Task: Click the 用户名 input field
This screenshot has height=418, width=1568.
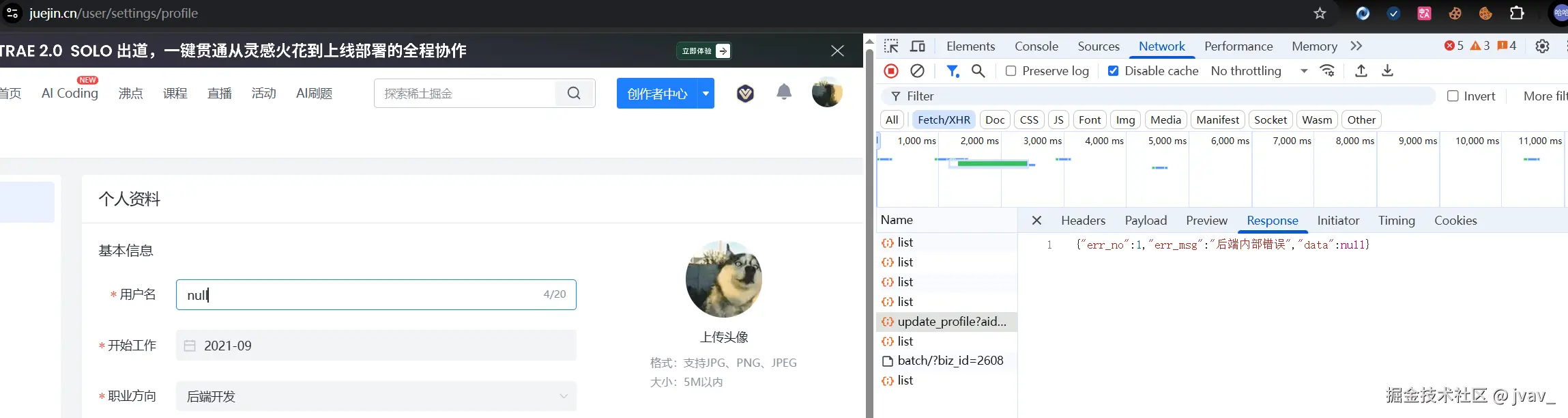Action: click(376, 294)
